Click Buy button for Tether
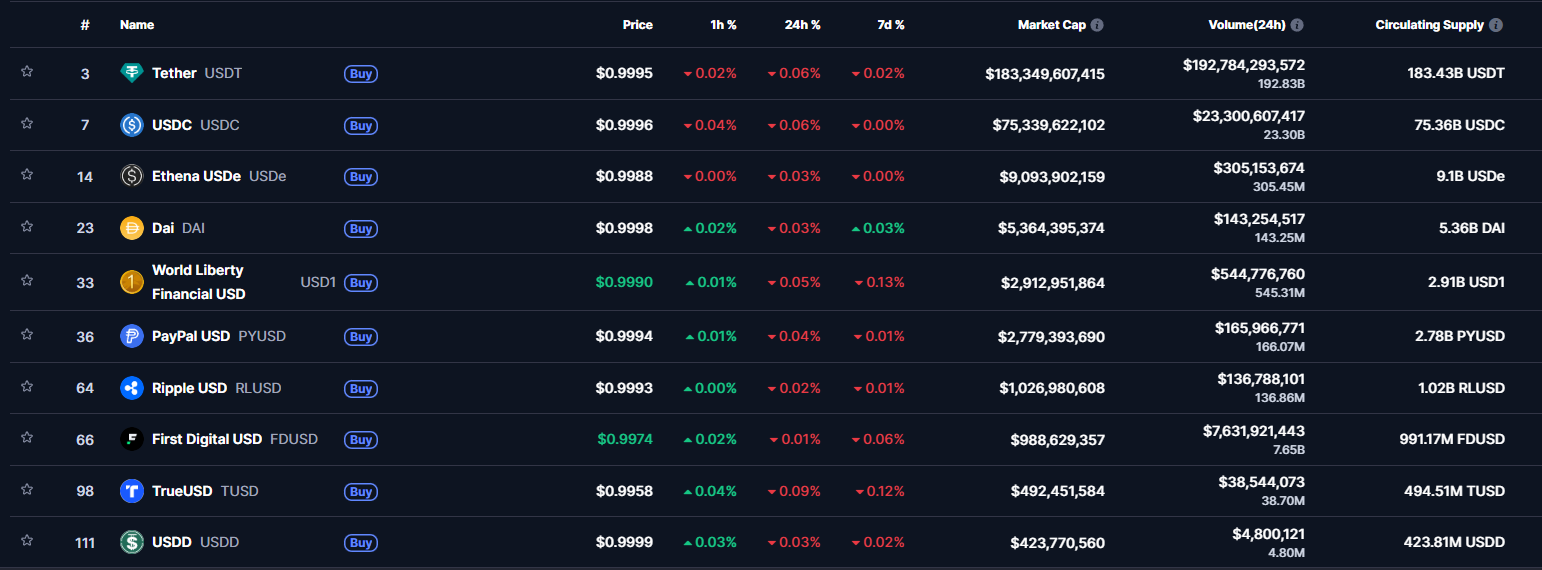The height and width of the screenshot is (570, 1542). (x=361, y=73)
